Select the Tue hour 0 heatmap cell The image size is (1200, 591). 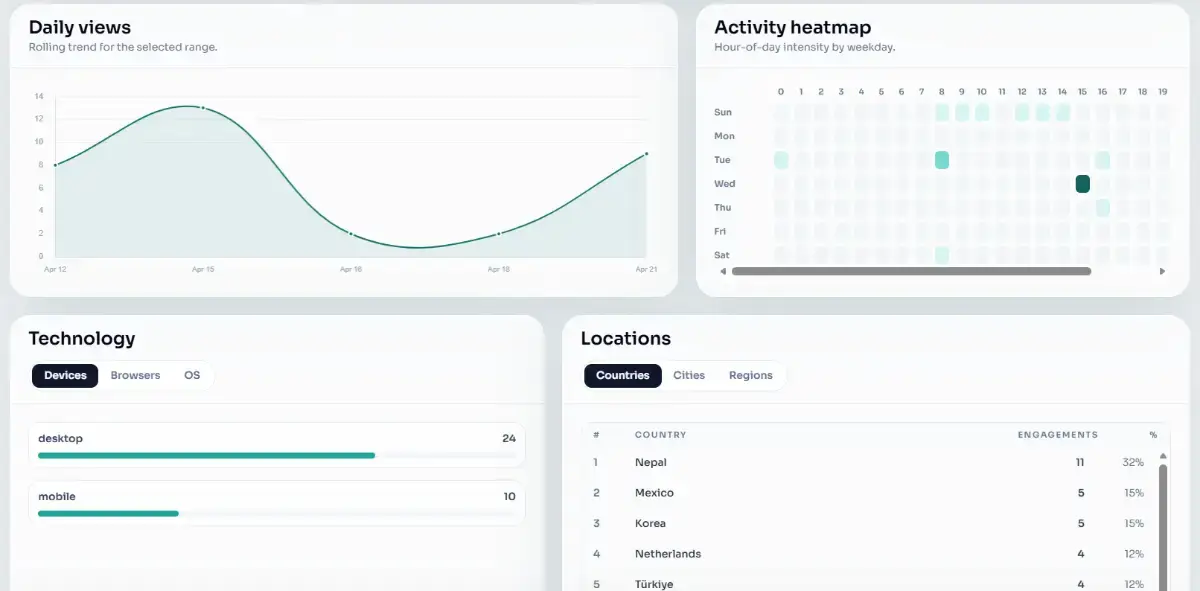(781, 160)
